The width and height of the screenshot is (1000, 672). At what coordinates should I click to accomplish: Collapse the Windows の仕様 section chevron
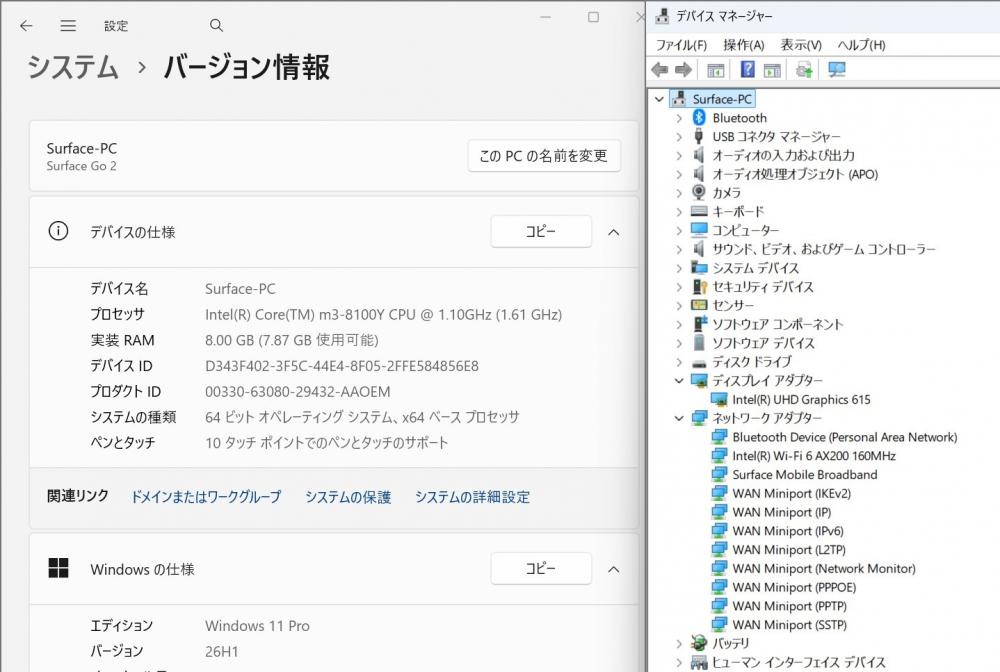pyautogui.click(x=614, y=569)
